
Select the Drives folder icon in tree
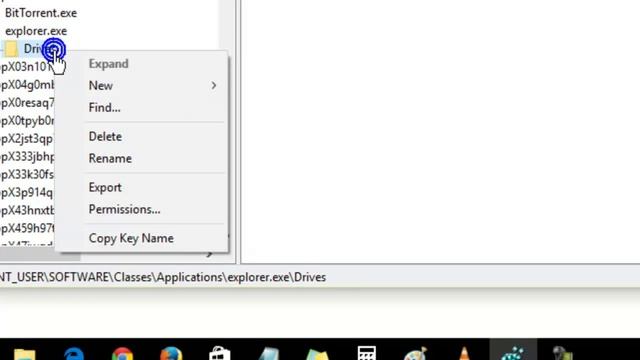click(x=11, y=49)
